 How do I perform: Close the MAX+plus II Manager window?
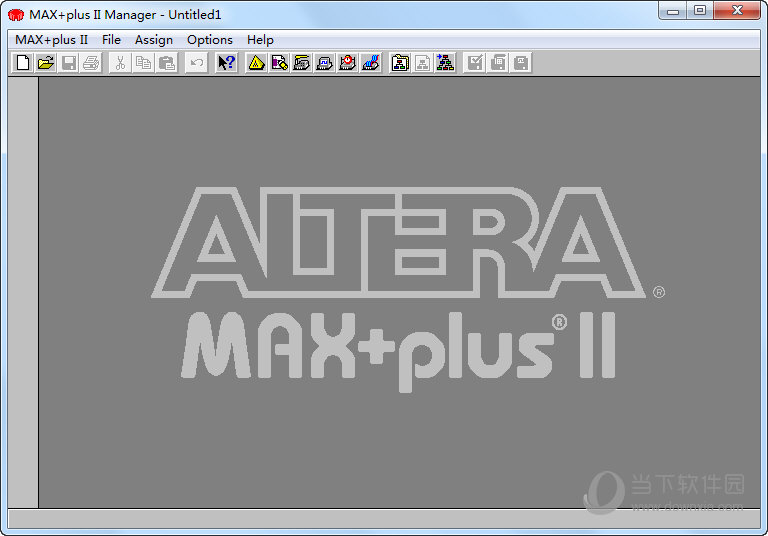[x=737, y=11]
